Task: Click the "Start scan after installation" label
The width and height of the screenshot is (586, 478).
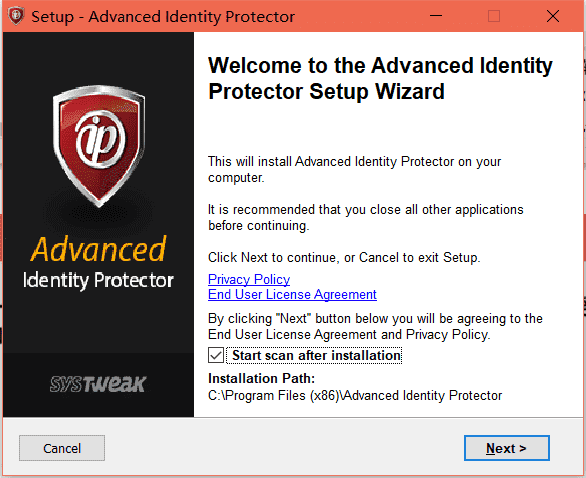Action: tap(317, 355)
